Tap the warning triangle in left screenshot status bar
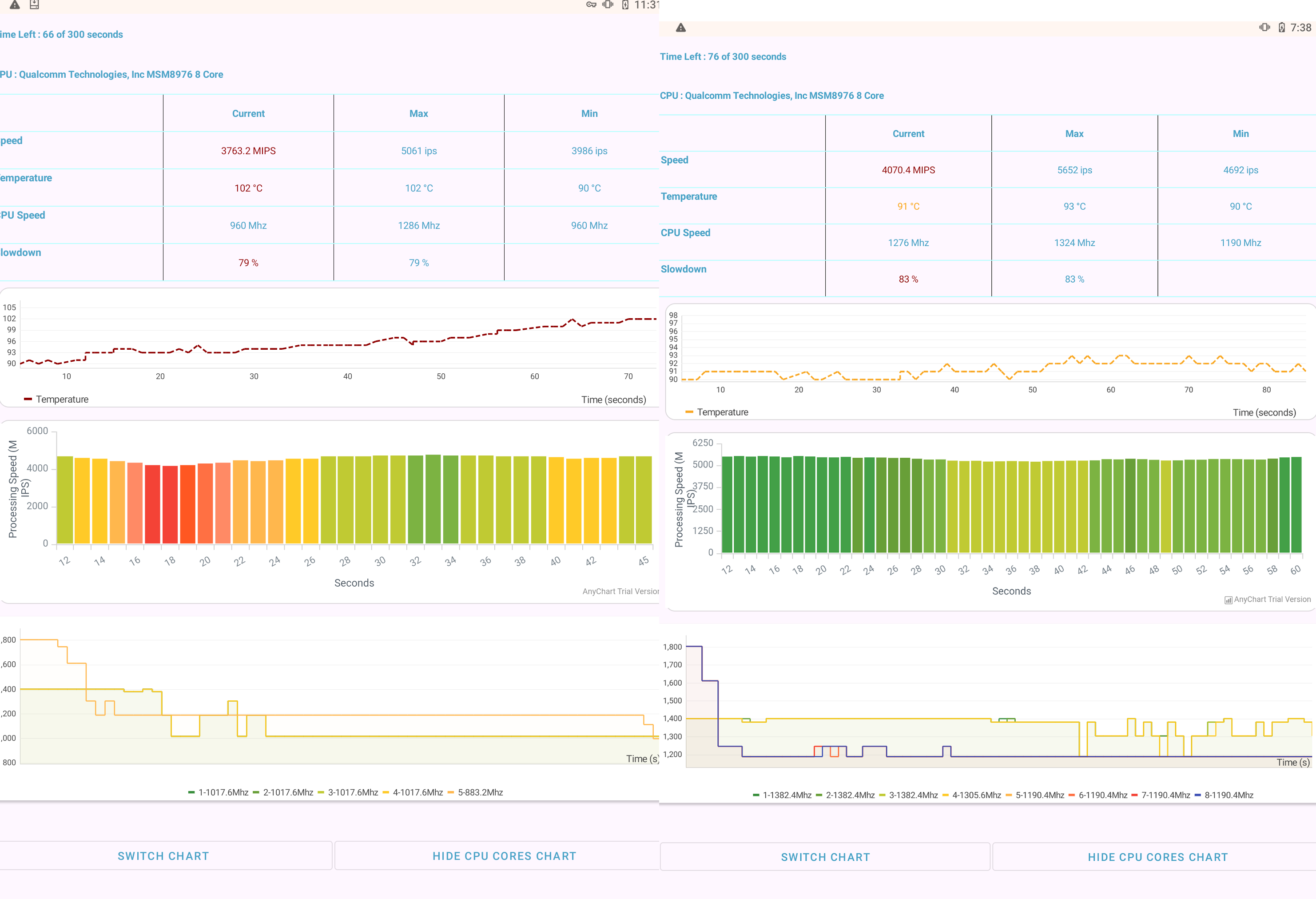The width and height of the screenshot is (1316, 899). click(x=15, y=4)
